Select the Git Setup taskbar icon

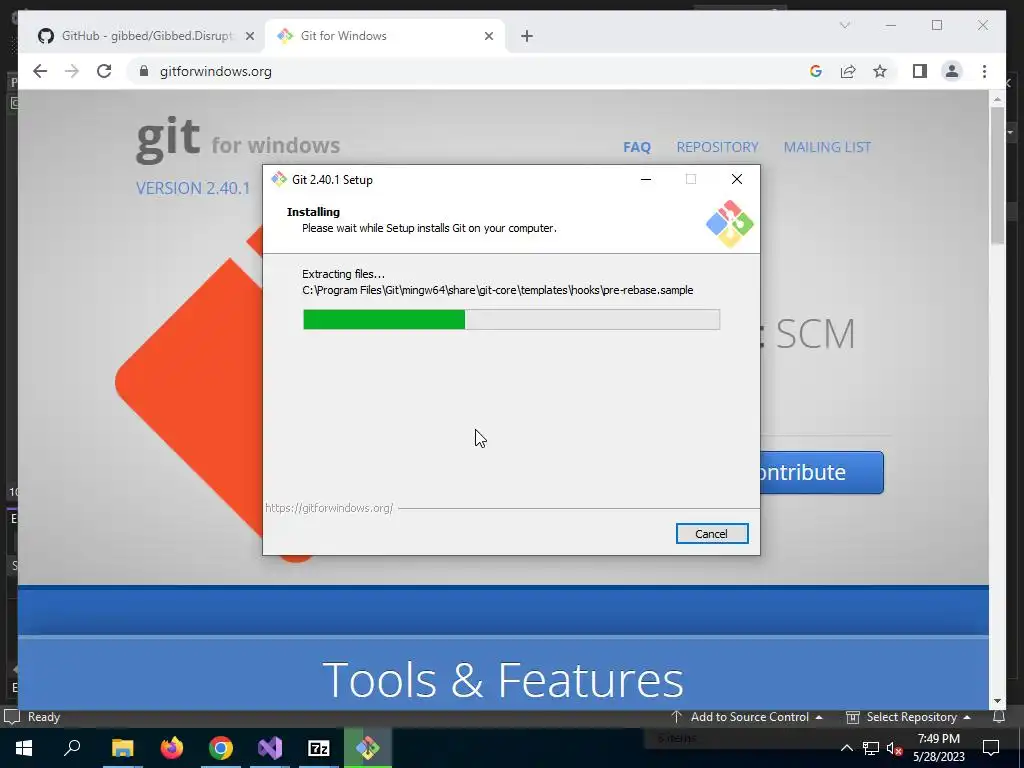pyautogui.click(x=368, y=748)
